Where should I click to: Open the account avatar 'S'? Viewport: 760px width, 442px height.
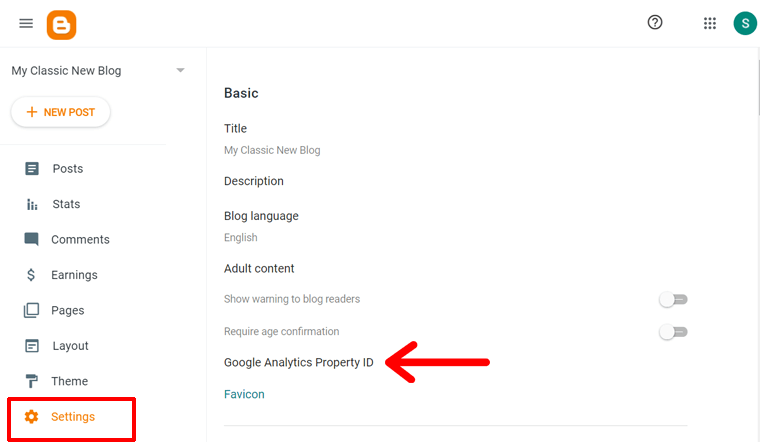click(744, 23)
